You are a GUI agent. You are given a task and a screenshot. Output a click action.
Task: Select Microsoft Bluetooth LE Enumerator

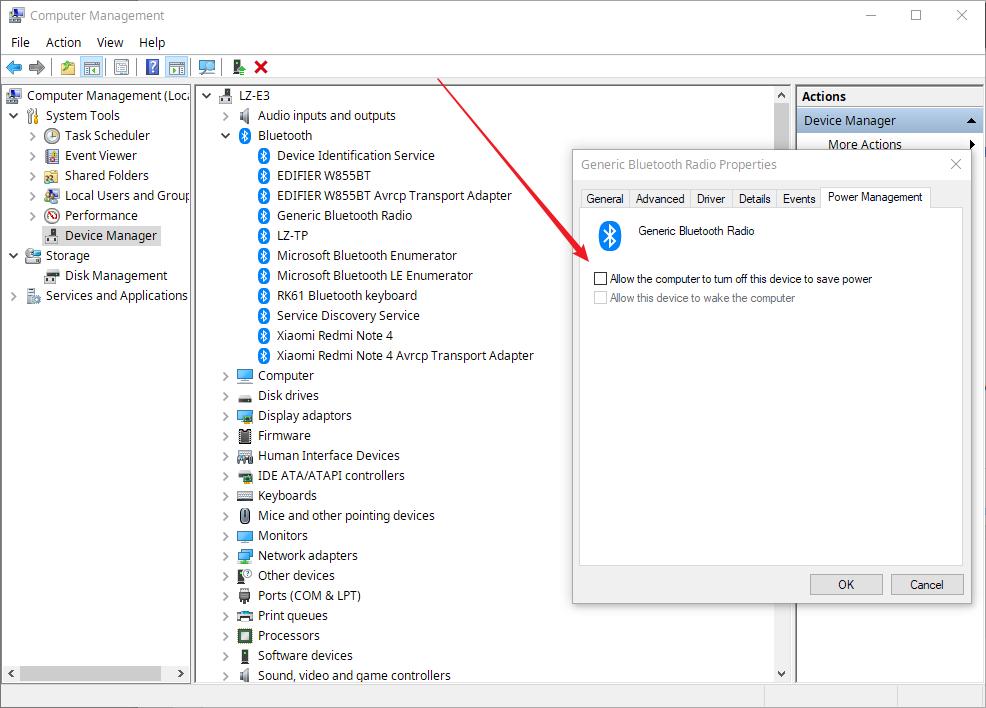[x=374, y=276]
